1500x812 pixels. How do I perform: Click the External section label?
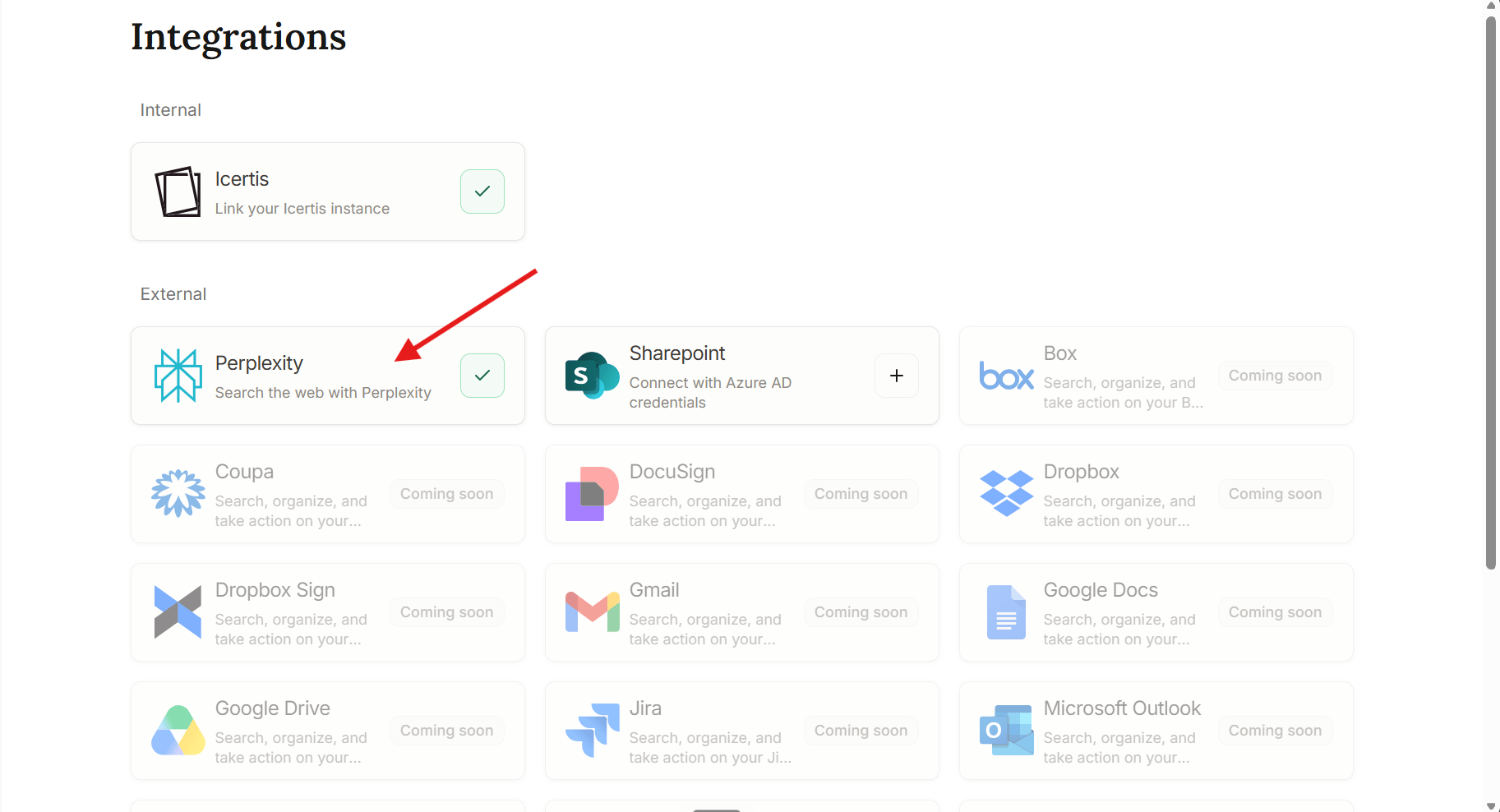click(x=173, y=294)
